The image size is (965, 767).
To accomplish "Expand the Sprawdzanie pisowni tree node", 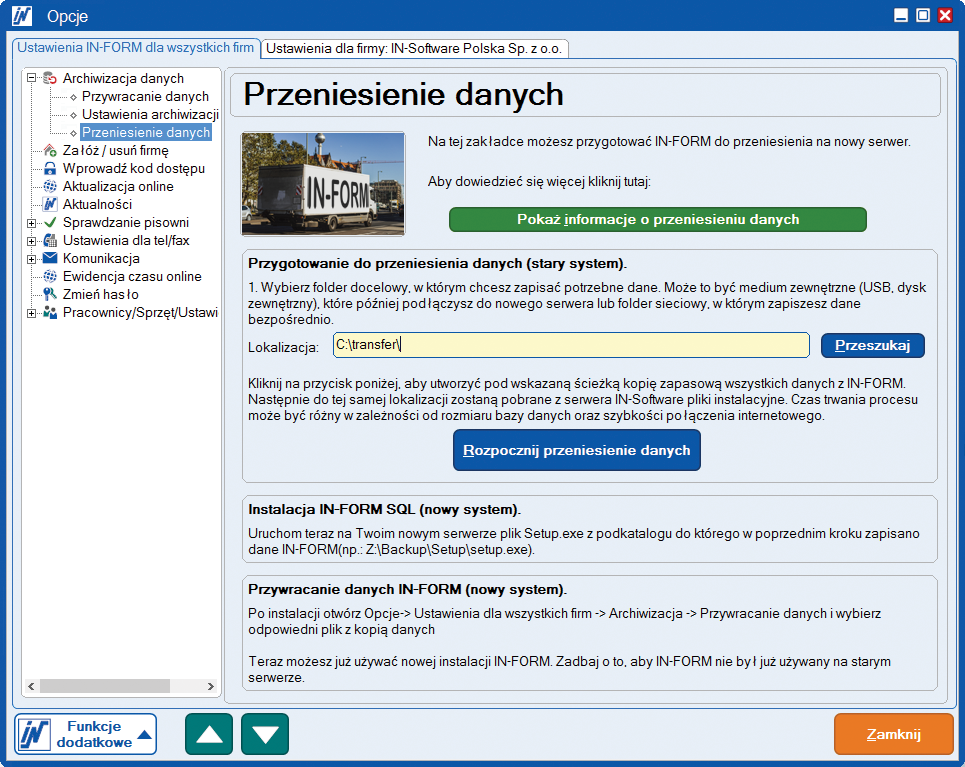I will [x=32, y=222].
